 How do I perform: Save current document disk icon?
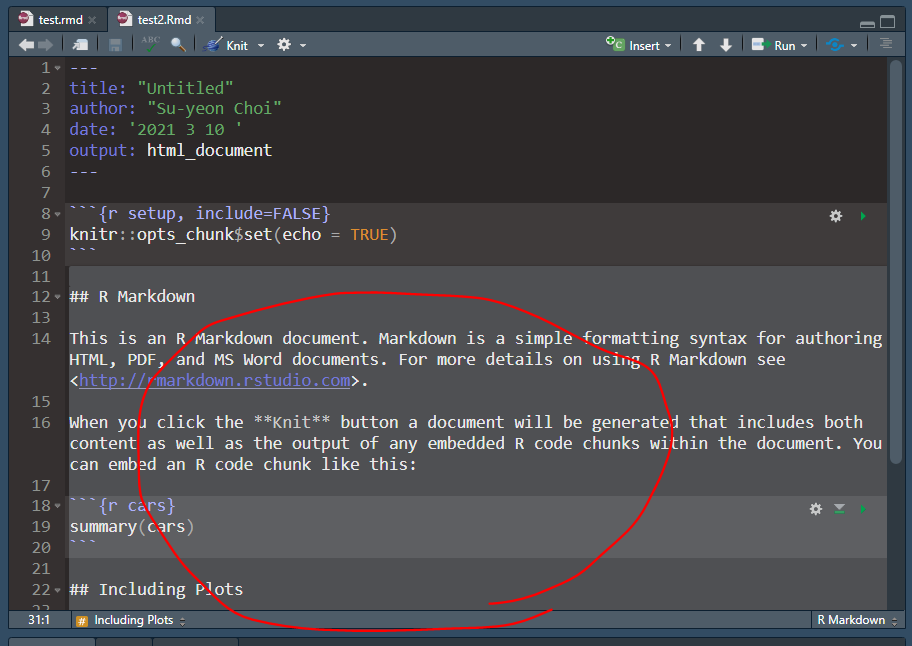tap(115, 45)
